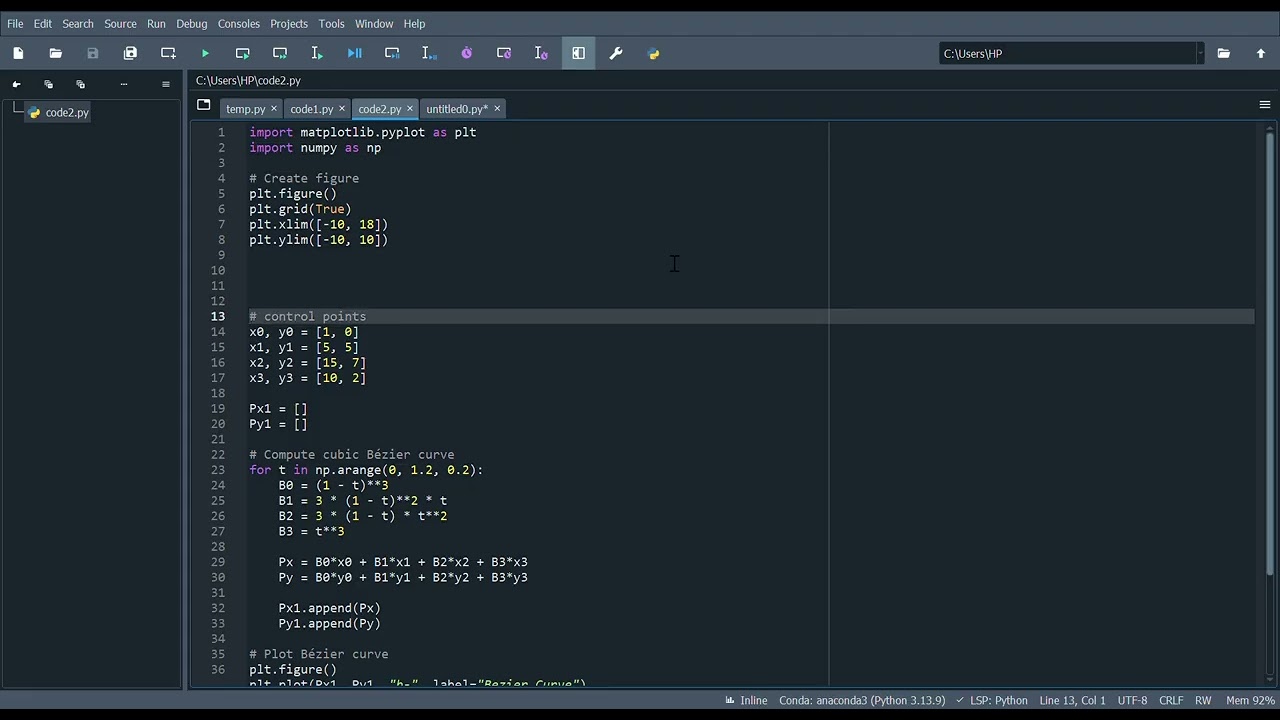Viewport: 1280px width, 720px height.
Task: Open the PYTHONPATH manager
Action: [653, 53]
